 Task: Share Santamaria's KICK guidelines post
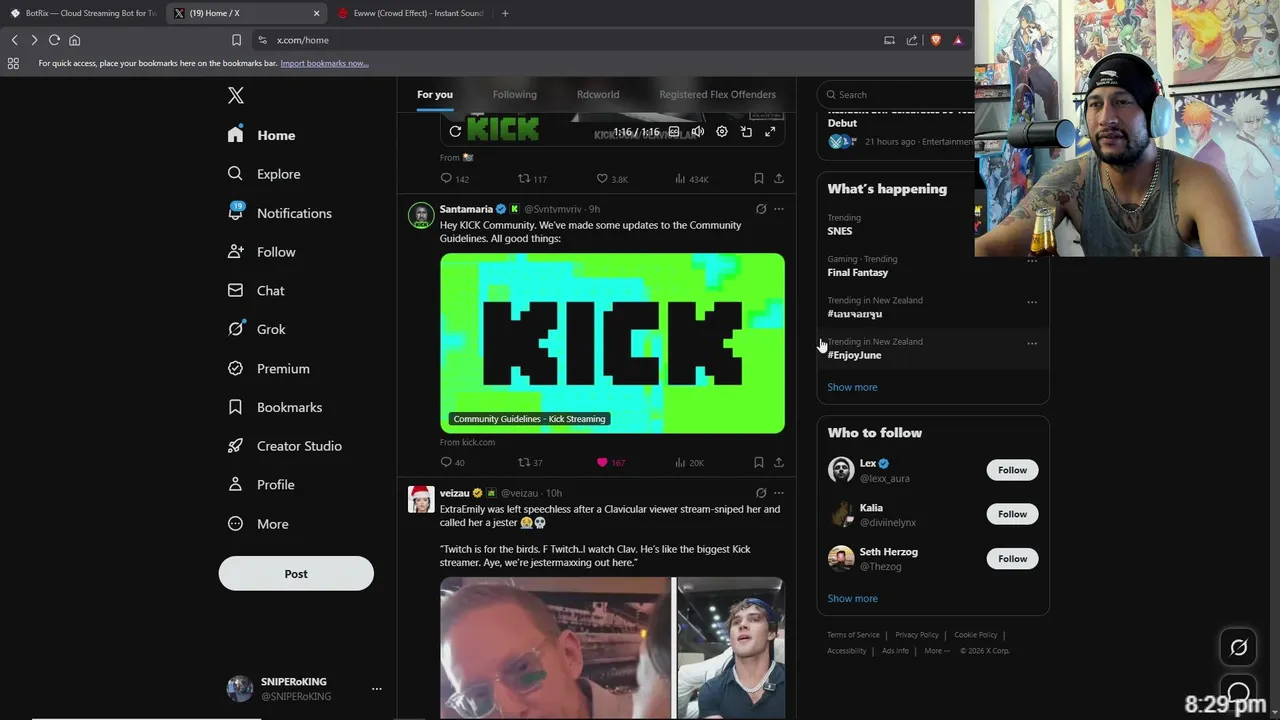(x=779, y=462)
